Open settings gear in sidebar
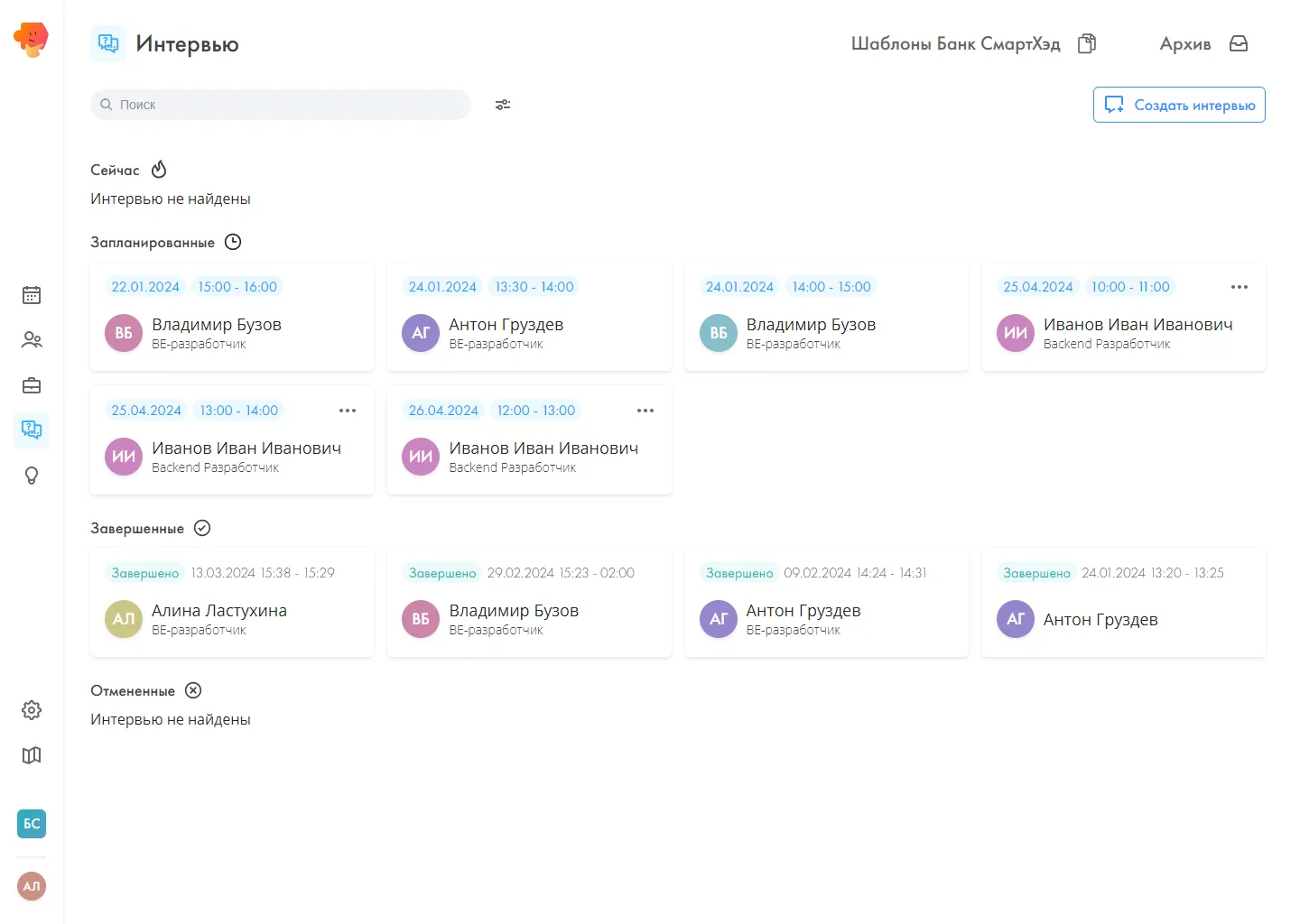The width and height of the screenshot is (1300, 924). tap(32, 710)
